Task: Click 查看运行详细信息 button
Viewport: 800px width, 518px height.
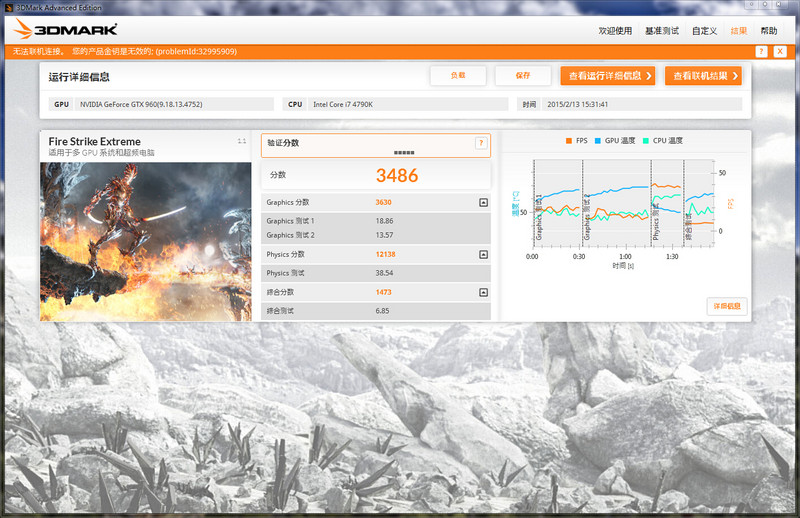Action: click(x=608, y=76)
